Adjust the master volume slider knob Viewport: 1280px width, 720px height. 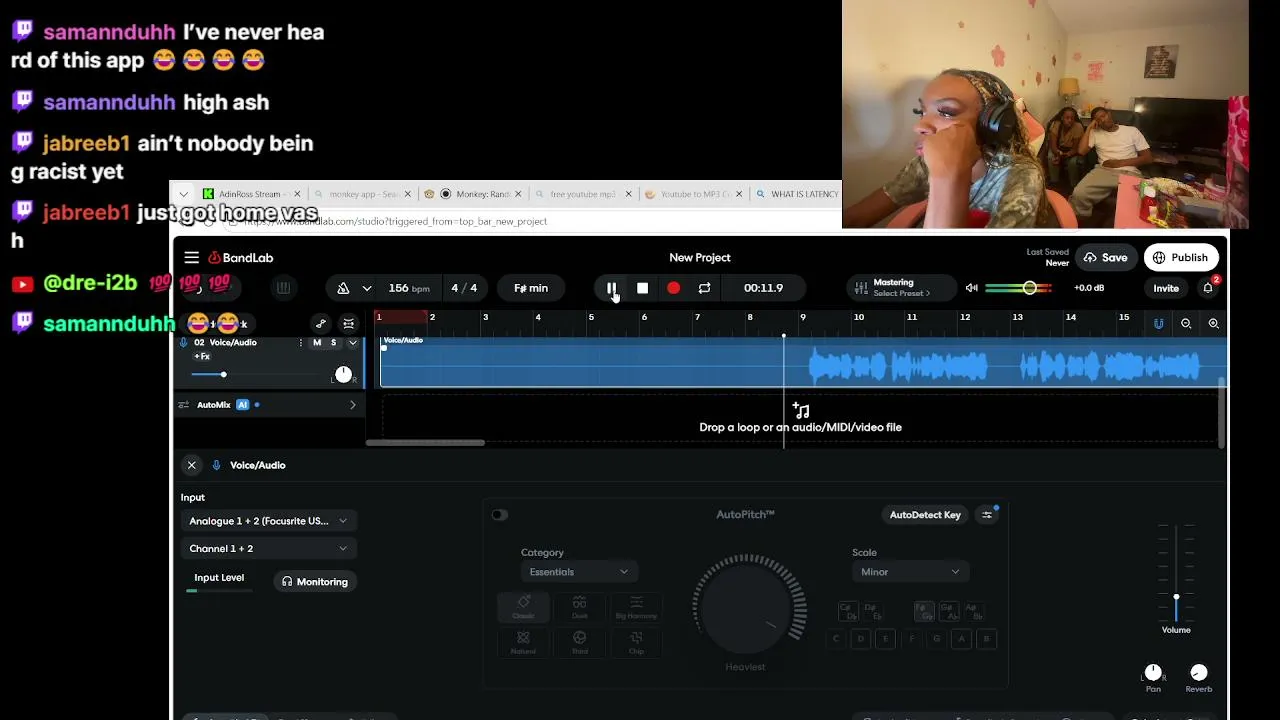(x=1029, y=288)
